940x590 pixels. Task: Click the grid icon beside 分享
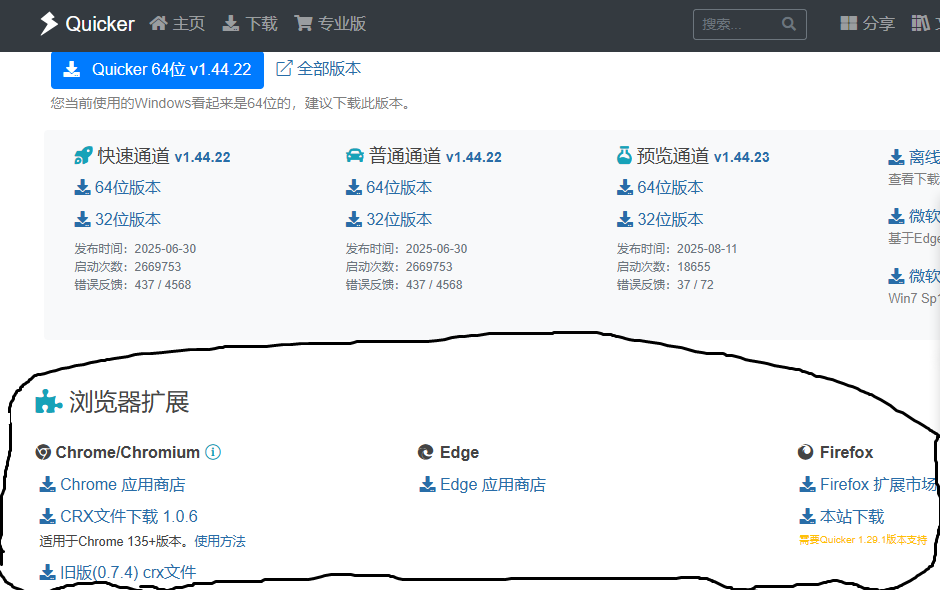pos(849,23)
